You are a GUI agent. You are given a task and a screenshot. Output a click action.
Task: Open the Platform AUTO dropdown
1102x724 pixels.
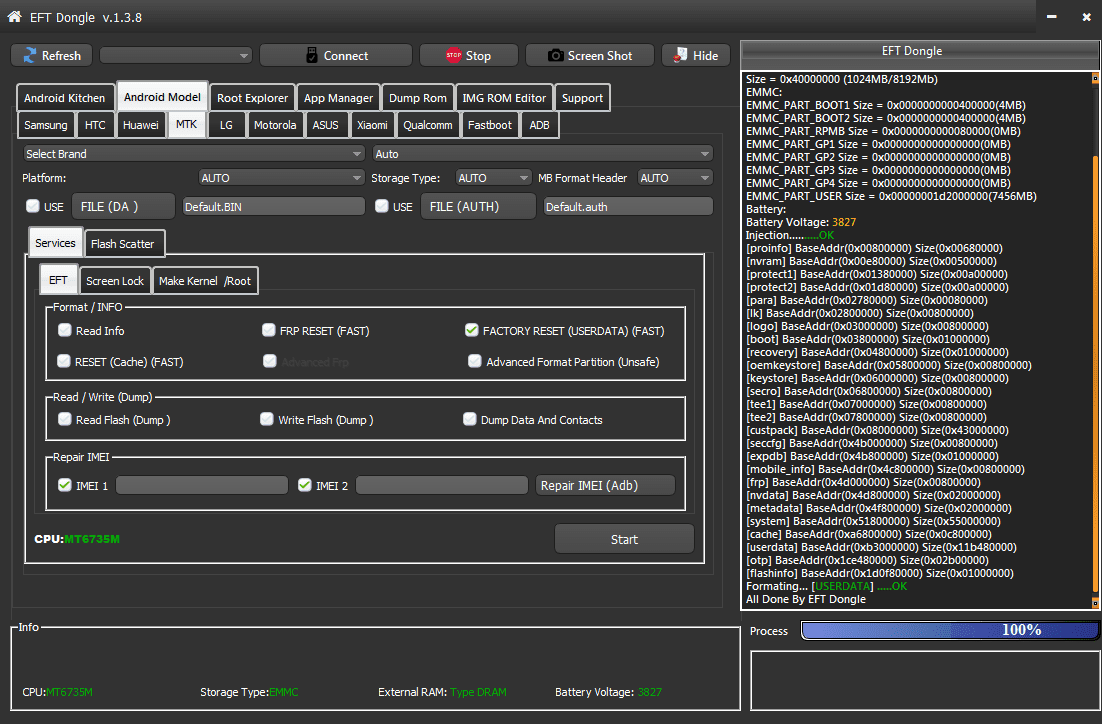(281, 178)
